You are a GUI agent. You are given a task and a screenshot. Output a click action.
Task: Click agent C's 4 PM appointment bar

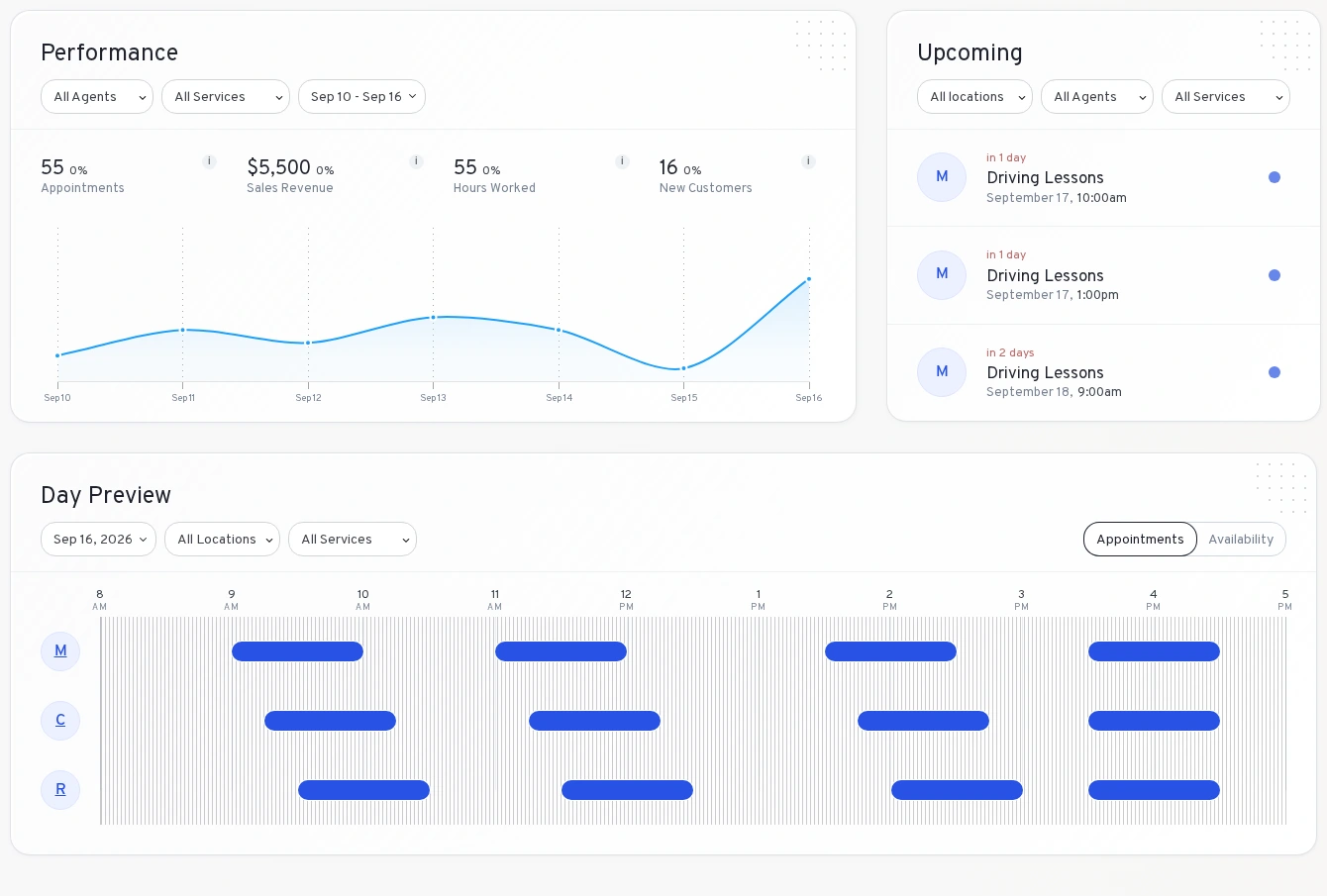coord(1154,721)
